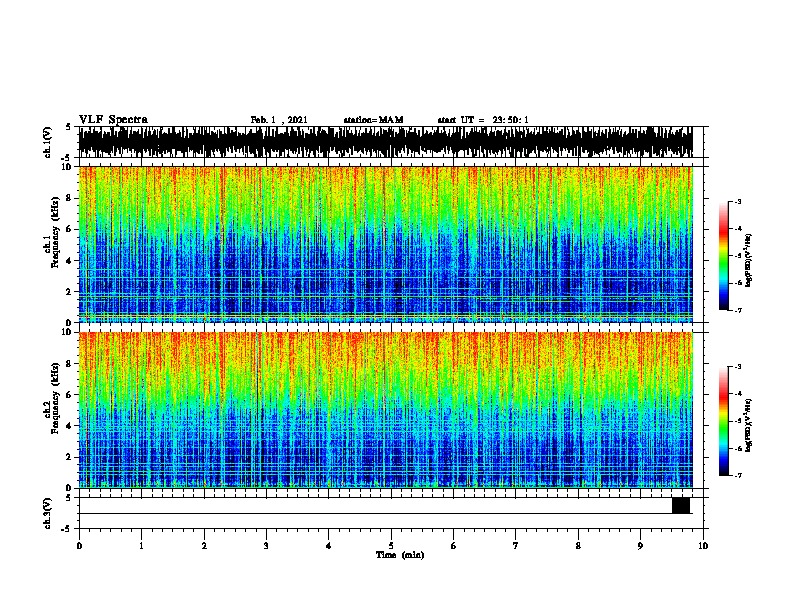Viewport: 792px width, 612px height.
Task: Click the "start UT = 23:50:1" header text
Action: pyautogui.click(x=483, y=120)
